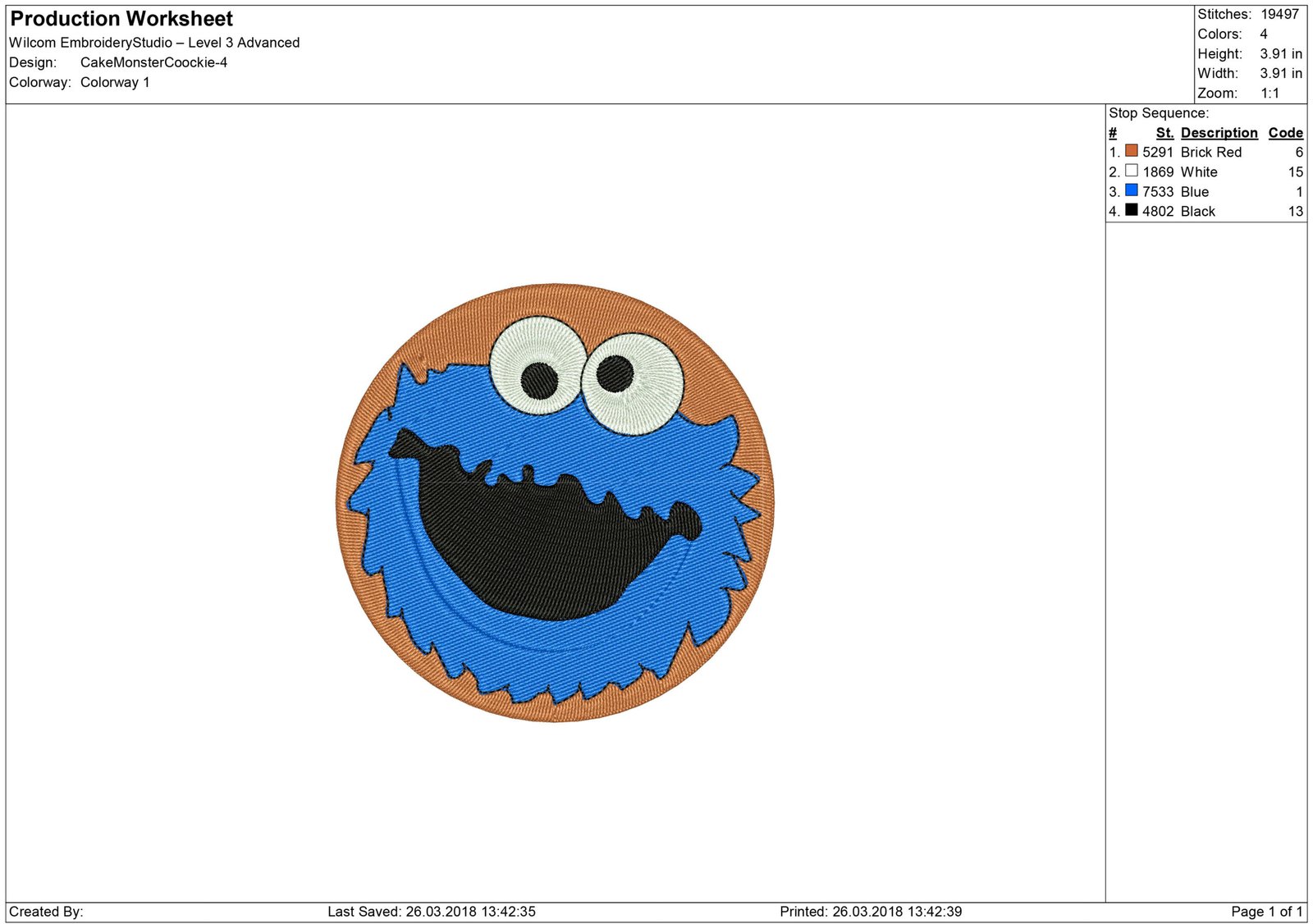The width and height of the screenshot is (1313, 924).
Task: Click the 'Last Saved: 26.03.2018 13:42:35' text
Action: pyautogui.click(x=432, y=912)
